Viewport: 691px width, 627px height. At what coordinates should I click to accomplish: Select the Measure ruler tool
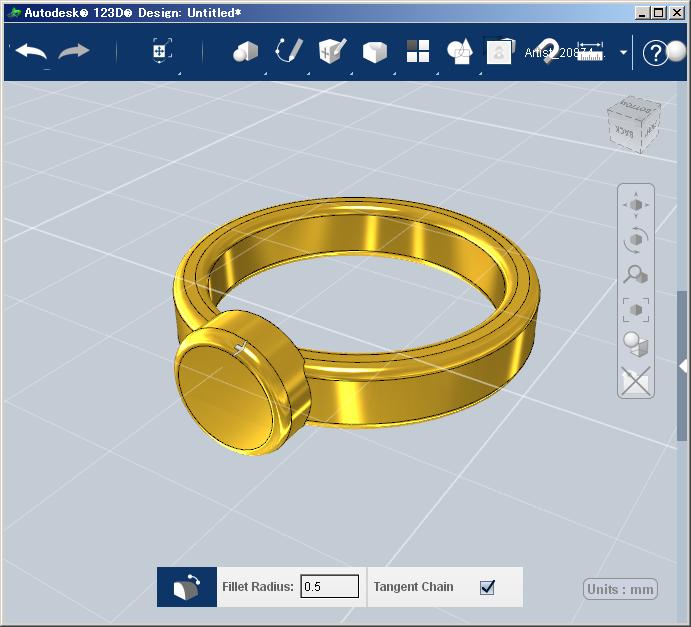tap(590, 52)
